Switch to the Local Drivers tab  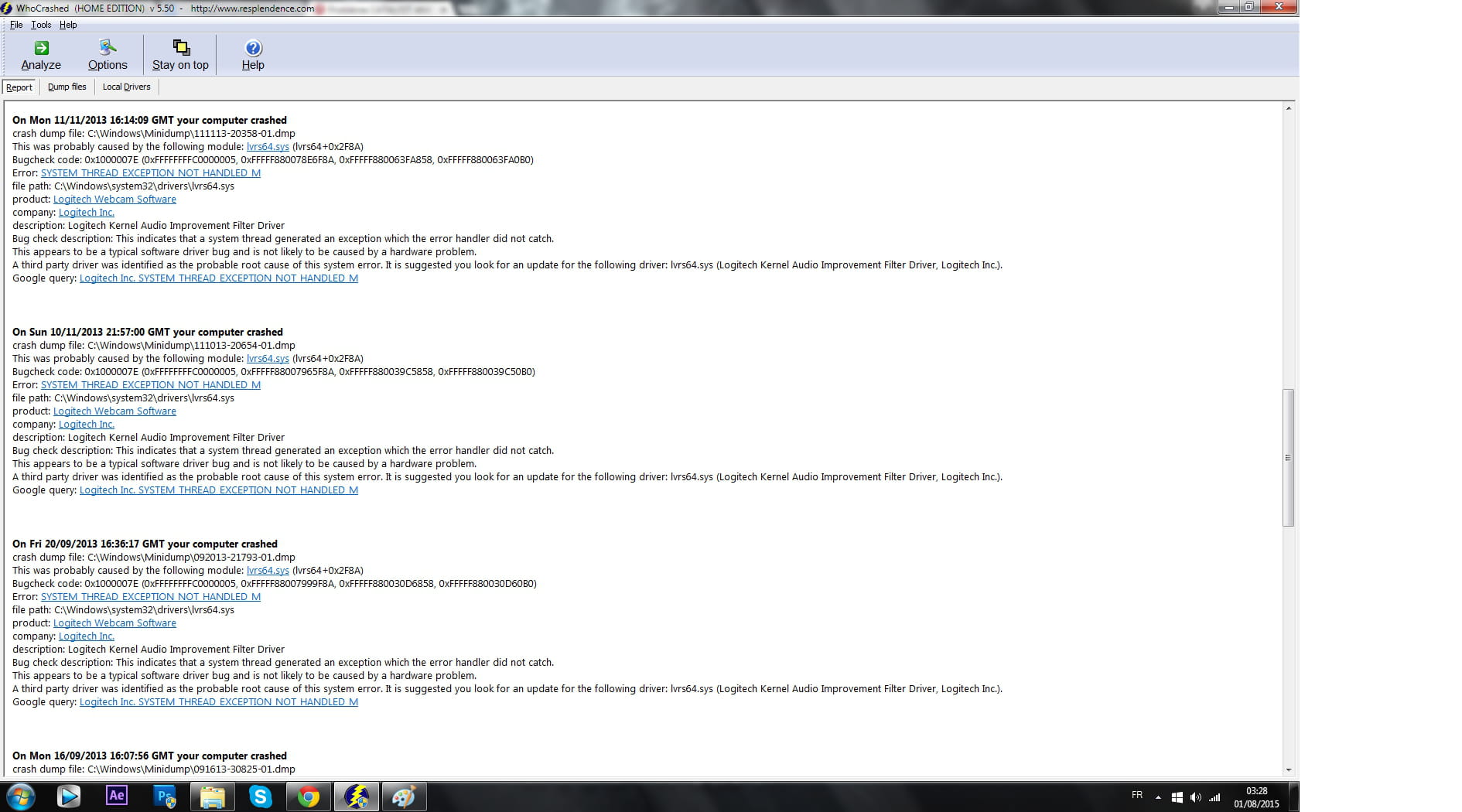click(127, 87)
